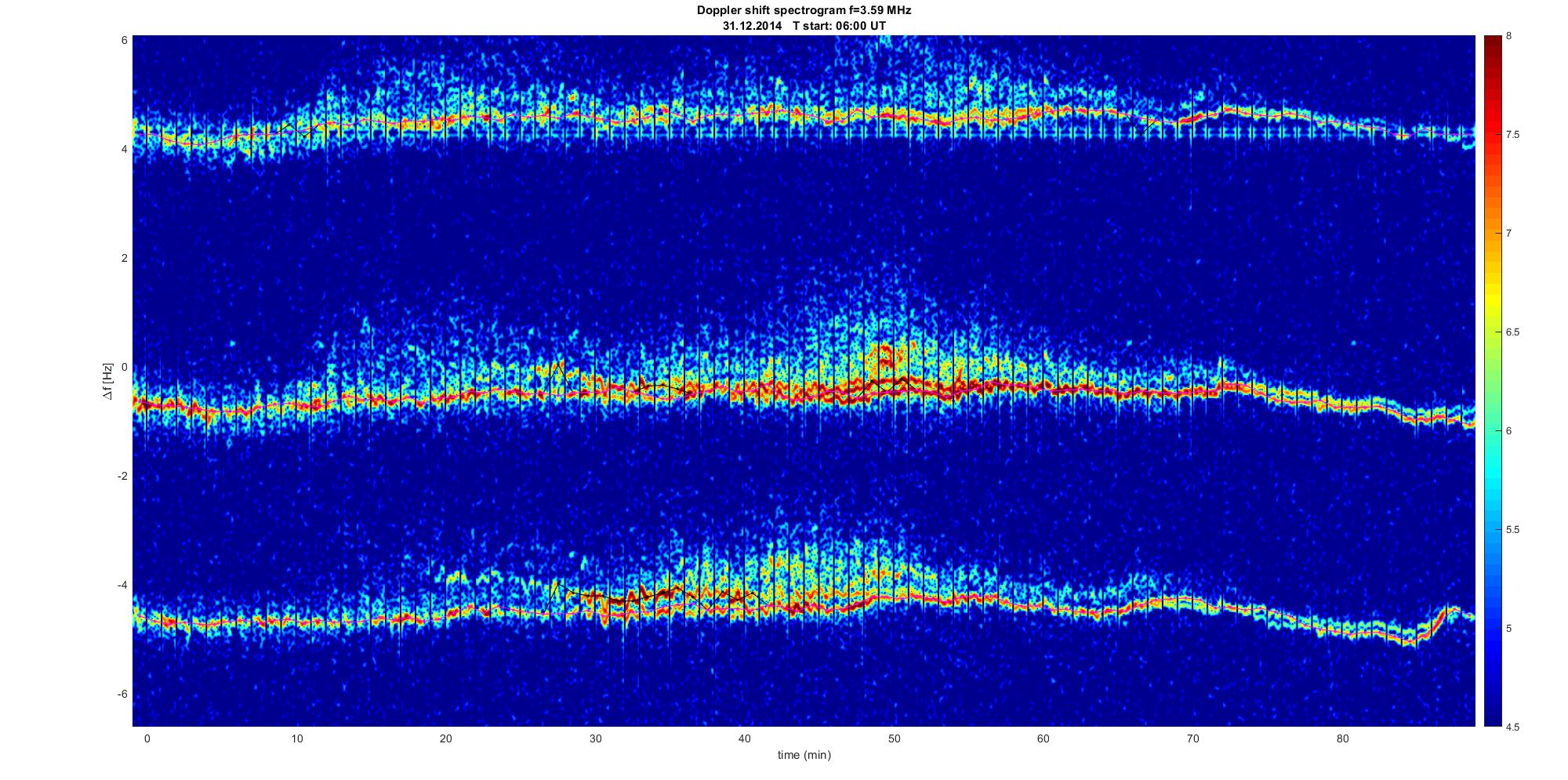1568x780 pixels.
Task: Click the x-axis tick label 0
Action: pyautogui.click(x=147, y=738)
